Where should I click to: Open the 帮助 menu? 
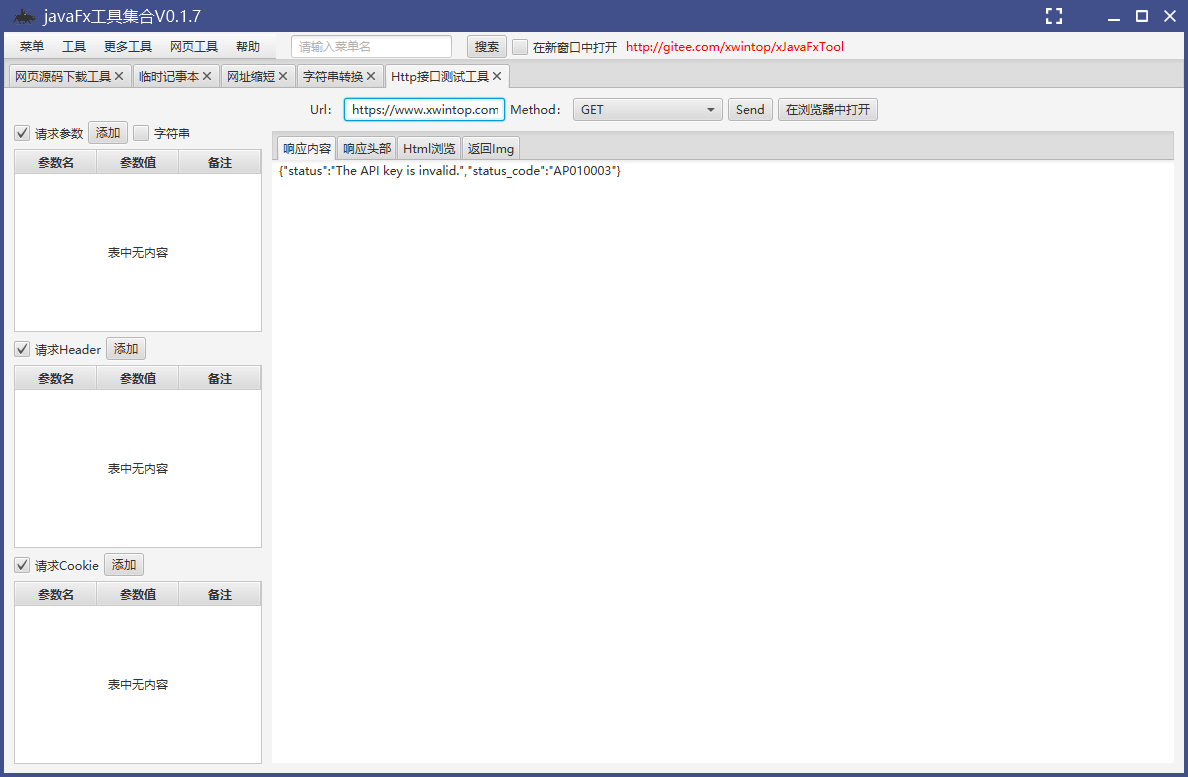coord(248,47)
